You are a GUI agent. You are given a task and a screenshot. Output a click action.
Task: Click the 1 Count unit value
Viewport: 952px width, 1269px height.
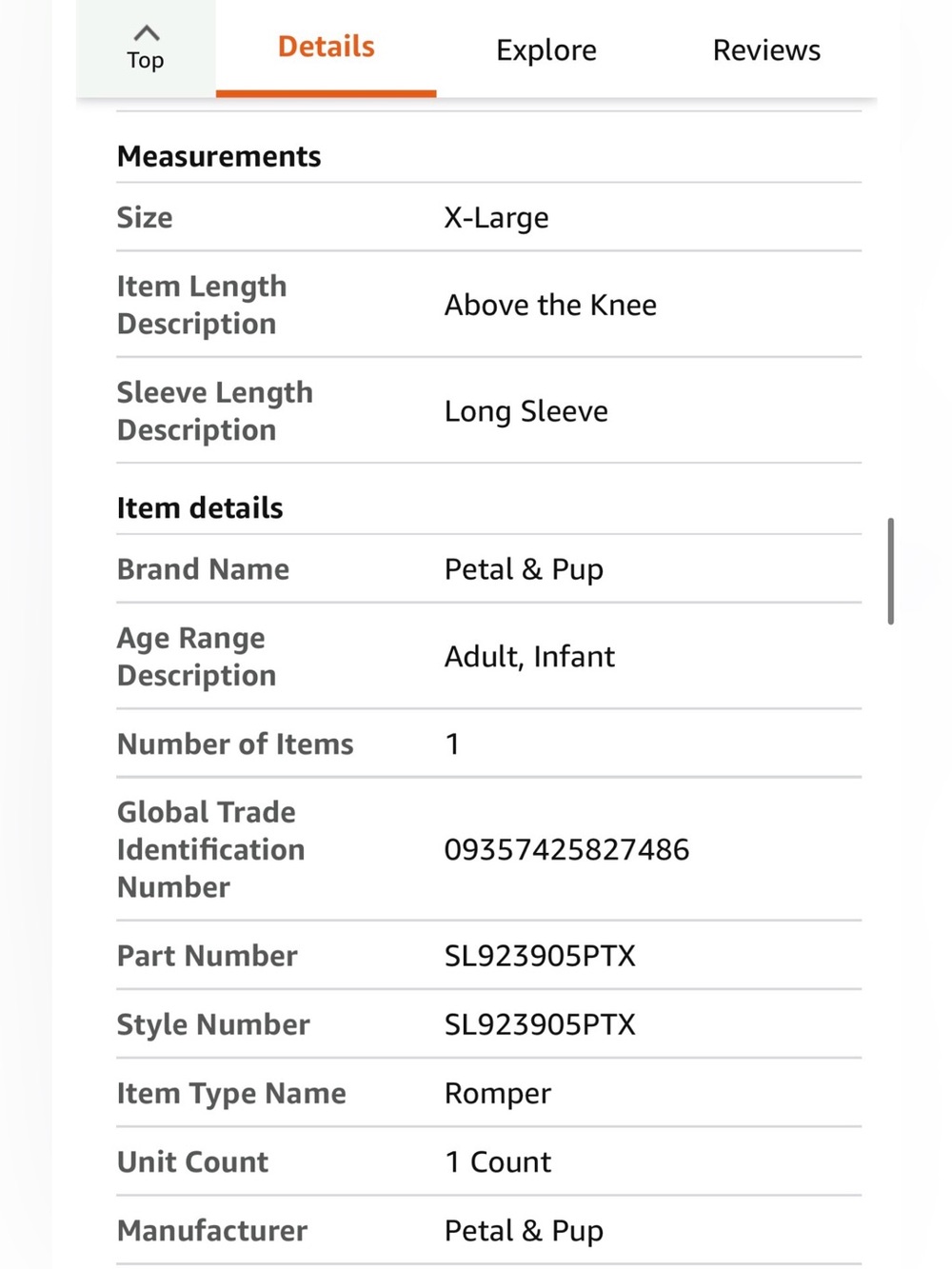tap(498, 1162)
